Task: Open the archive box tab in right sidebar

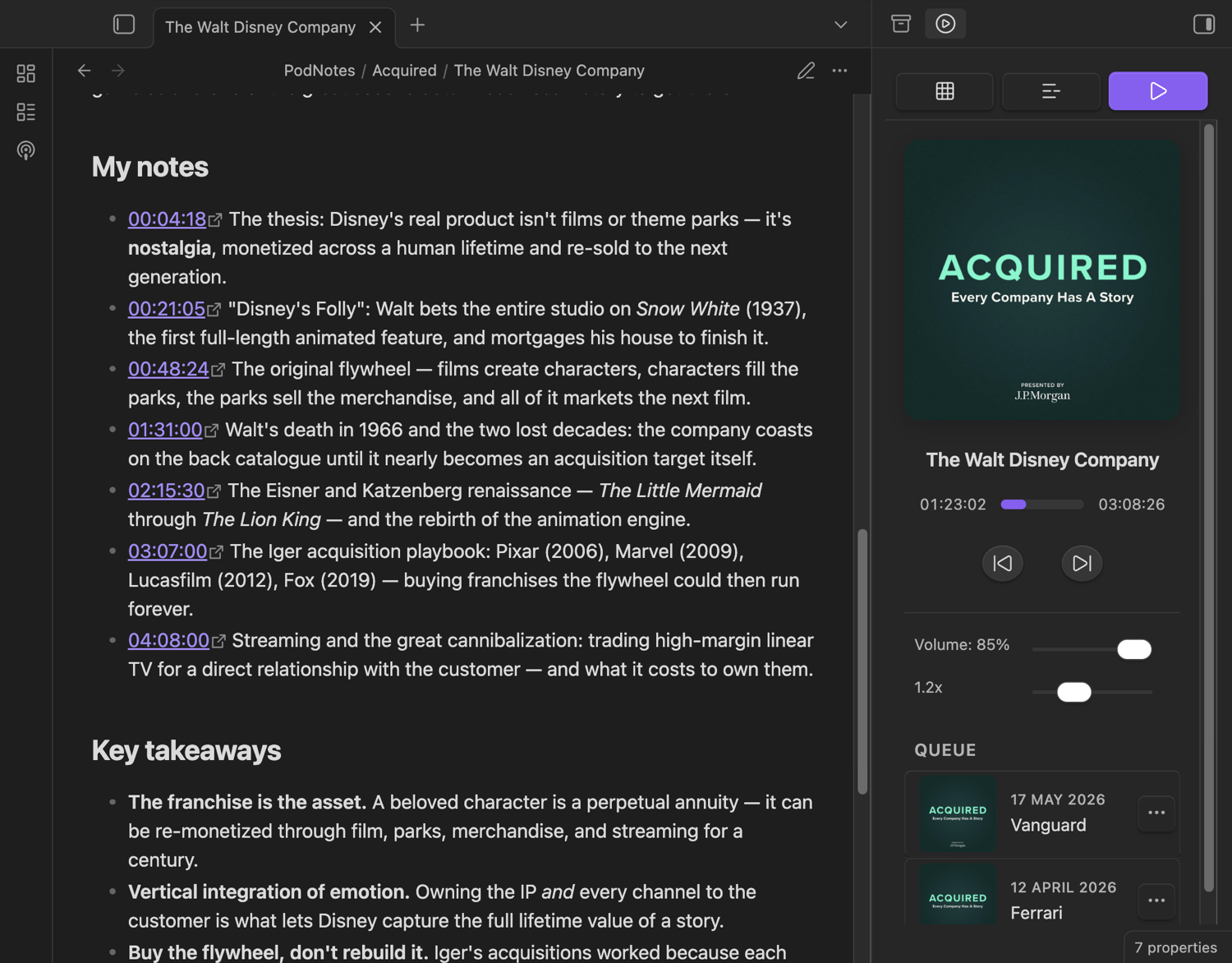Action: tap(901, 24)
